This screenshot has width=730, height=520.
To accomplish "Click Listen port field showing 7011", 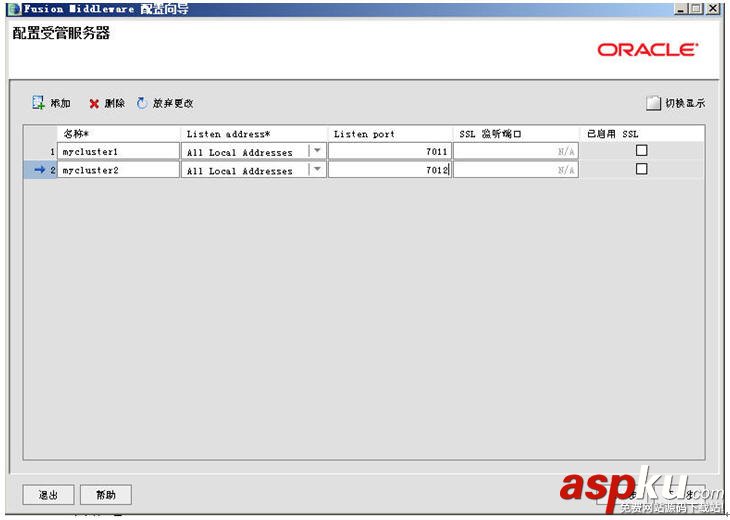I will click(390, 151).
